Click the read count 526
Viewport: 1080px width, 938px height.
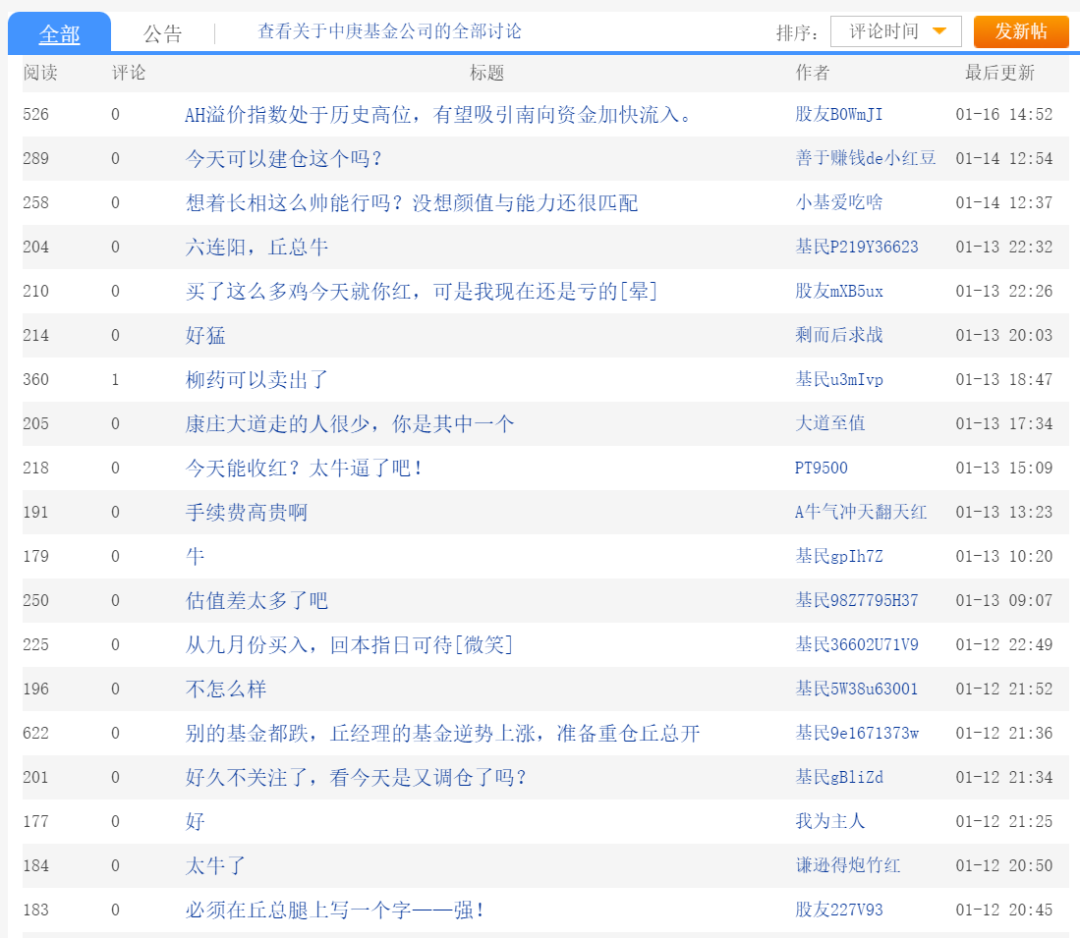click(36, 114)
